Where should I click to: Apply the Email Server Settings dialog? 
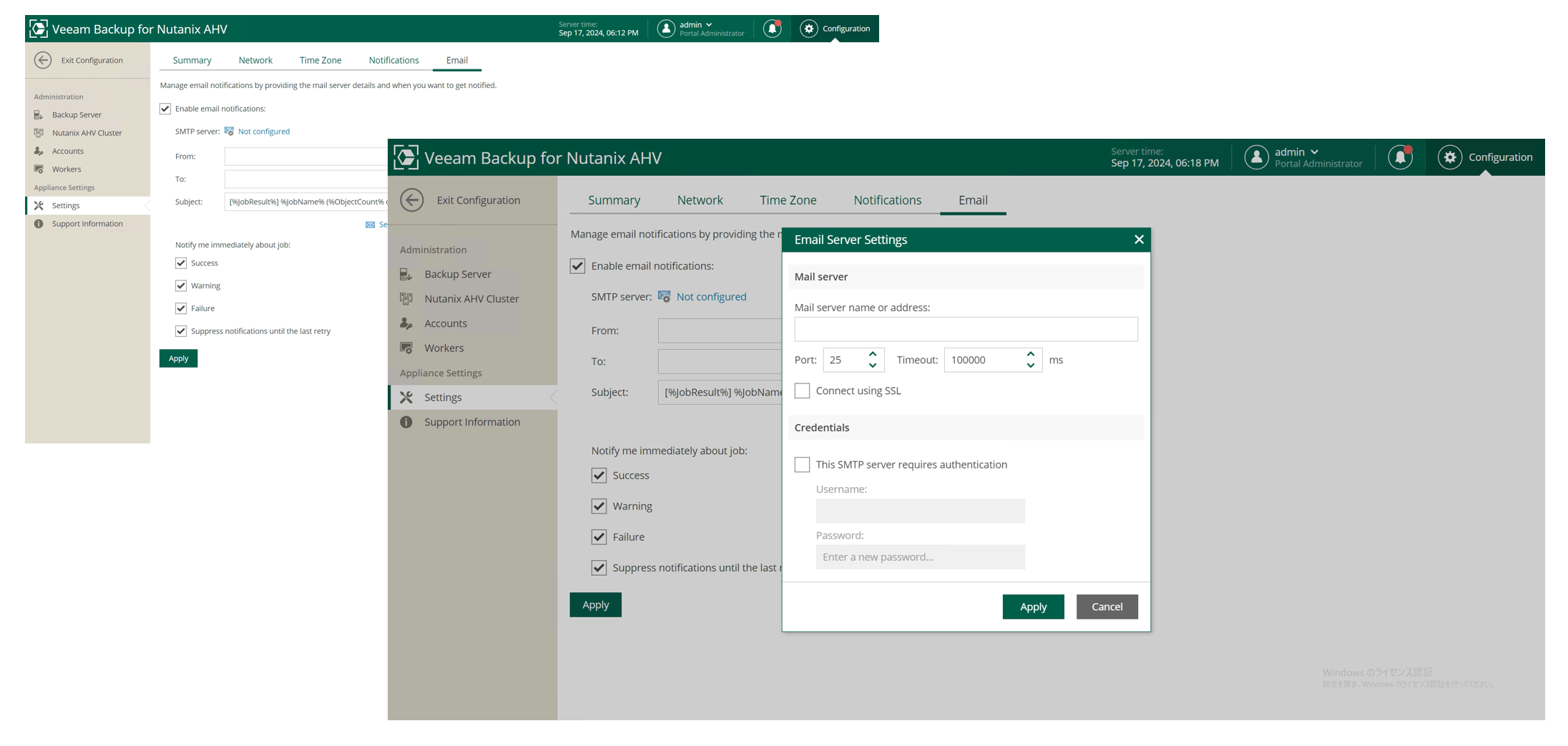[x=1034, y=607]
